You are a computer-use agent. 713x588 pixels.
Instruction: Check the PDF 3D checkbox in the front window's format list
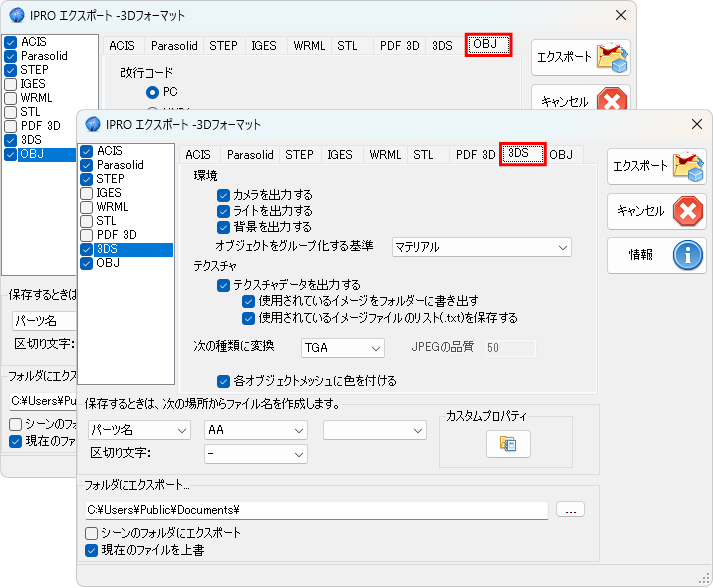pyautogui.click(x=86, y=236)
